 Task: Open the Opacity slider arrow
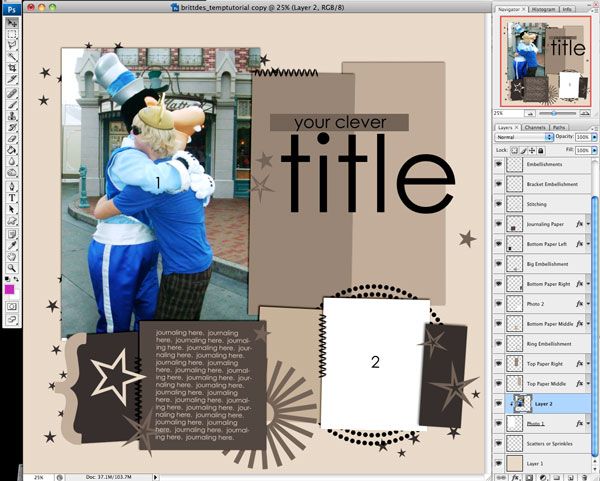point(595,137)
